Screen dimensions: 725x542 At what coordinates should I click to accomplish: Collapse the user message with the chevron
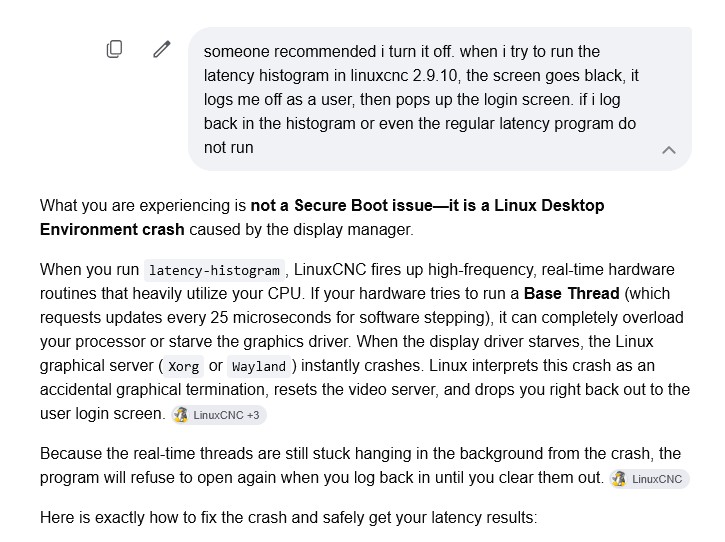click(x=669, y=150)
